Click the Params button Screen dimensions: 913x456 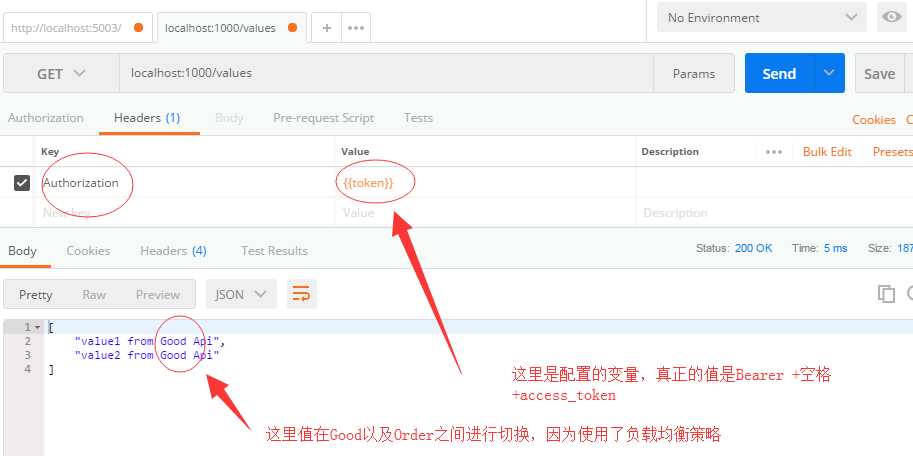[693, 74]
